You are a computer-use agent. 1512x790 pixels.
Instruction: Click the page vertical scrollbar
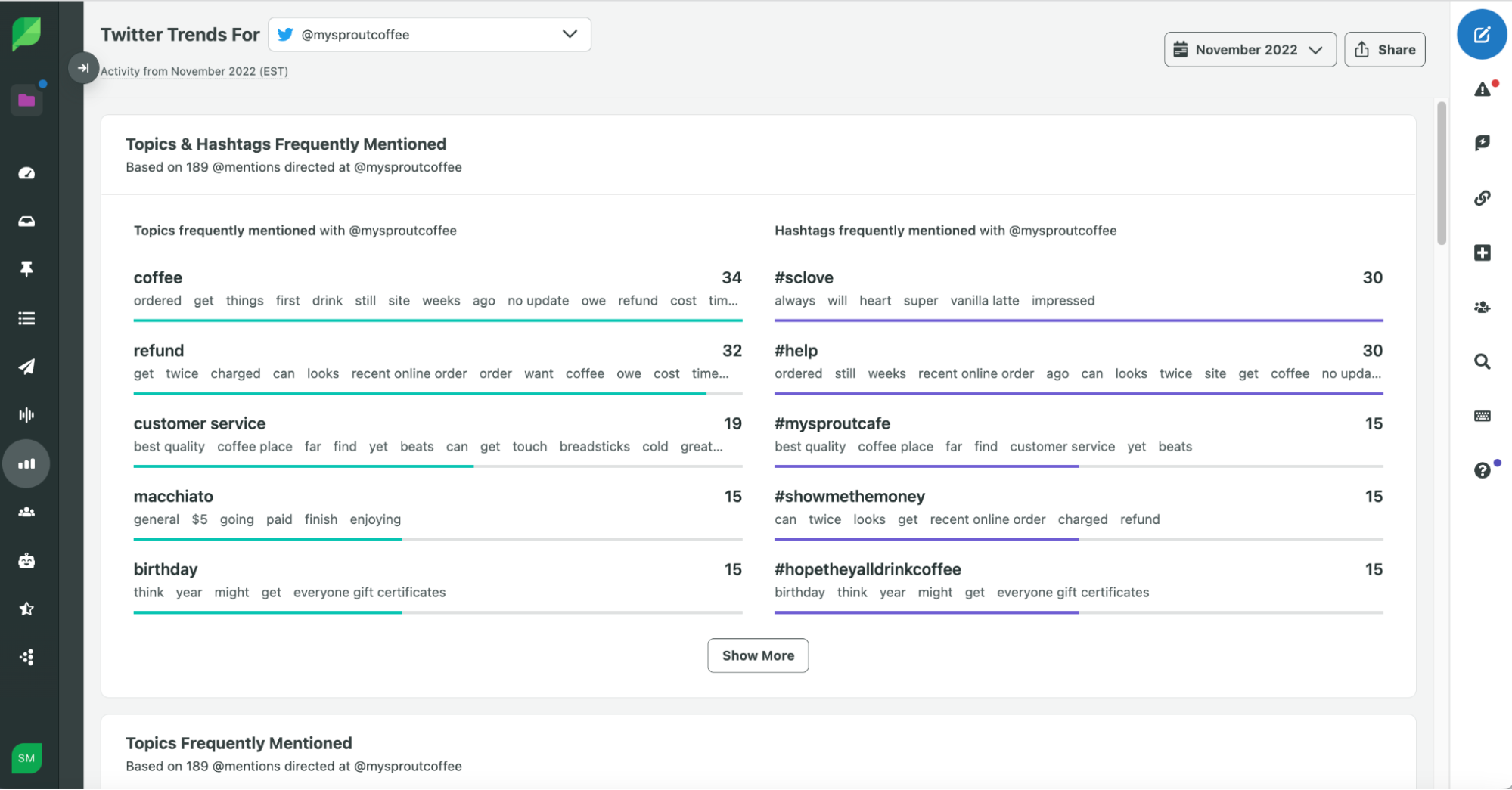coord(1441,174)
